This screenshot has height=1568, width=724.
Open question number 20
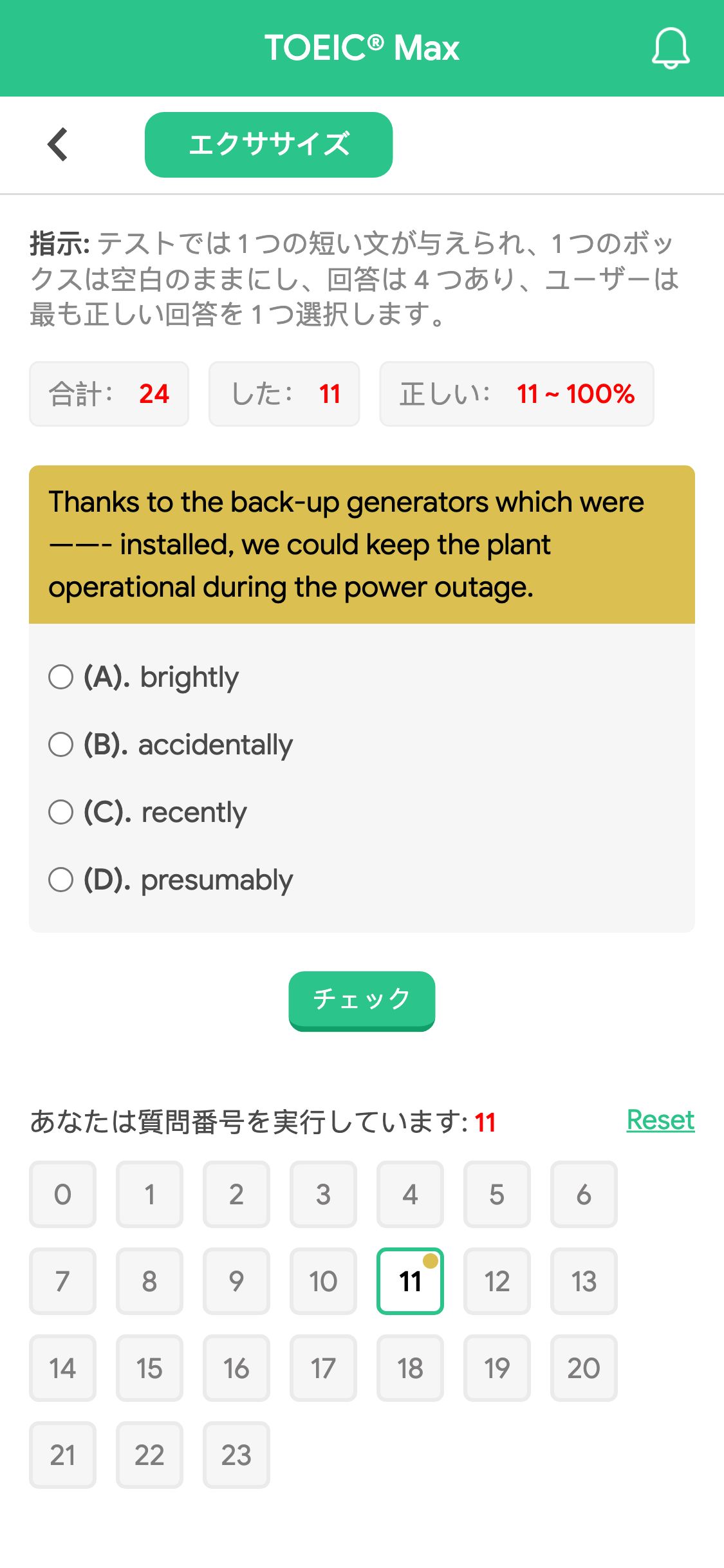click(x=584, y=1368)
